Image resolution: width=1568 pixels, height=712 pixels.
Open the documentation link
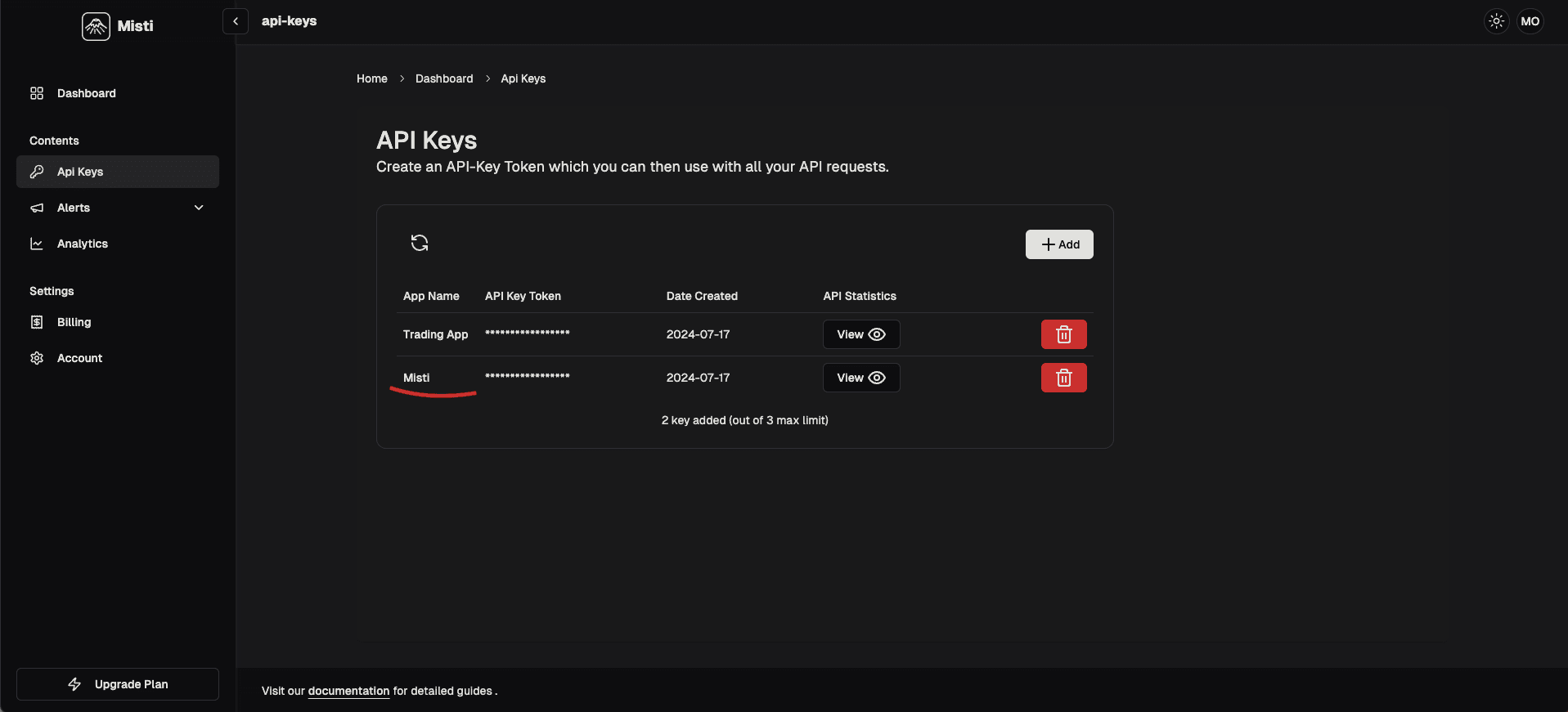coord(348,691)
